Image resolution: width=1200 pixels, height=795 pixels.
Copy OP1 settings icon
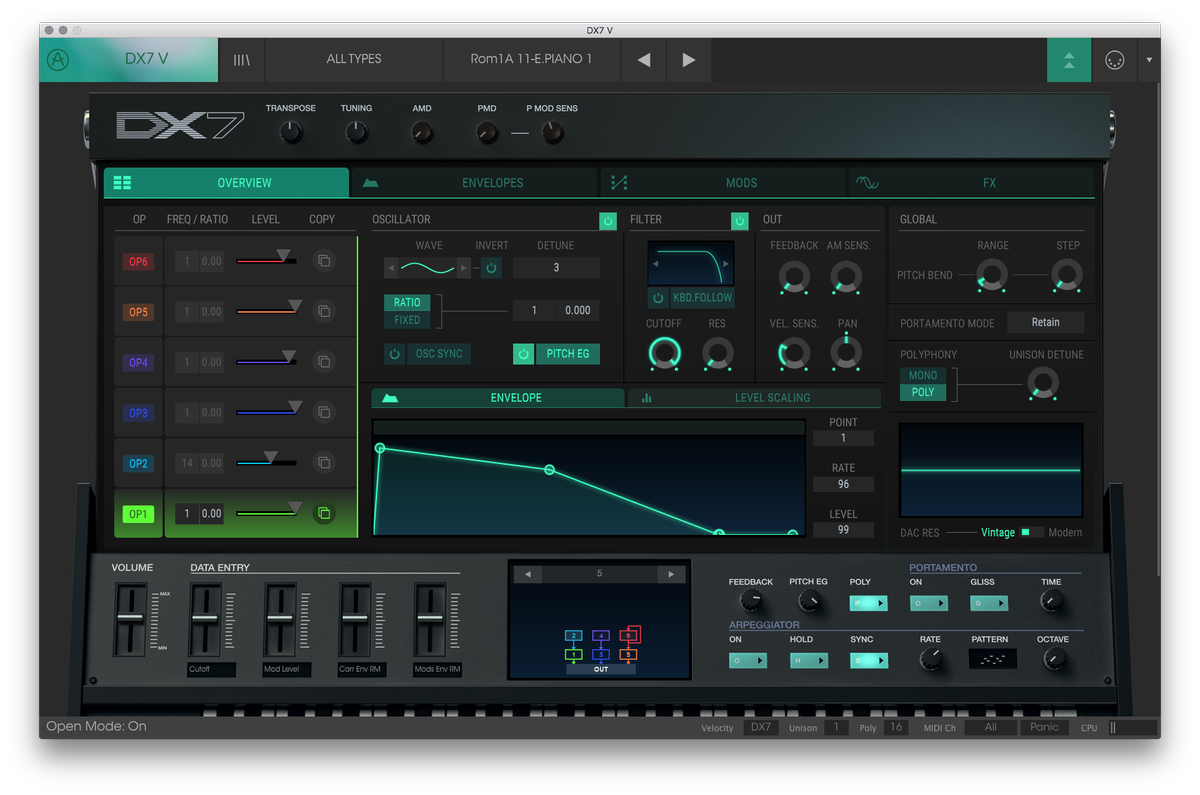click(x=323, y=513)
